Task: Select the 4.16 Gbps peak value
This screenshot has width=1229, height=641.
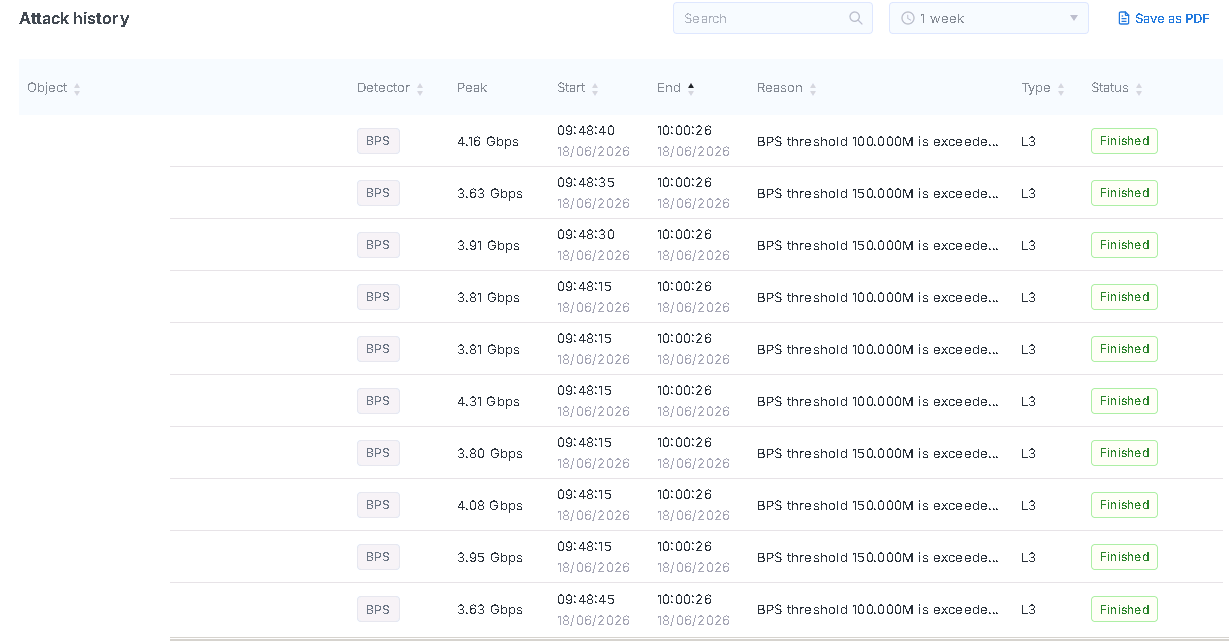Action: click(488, 142)
